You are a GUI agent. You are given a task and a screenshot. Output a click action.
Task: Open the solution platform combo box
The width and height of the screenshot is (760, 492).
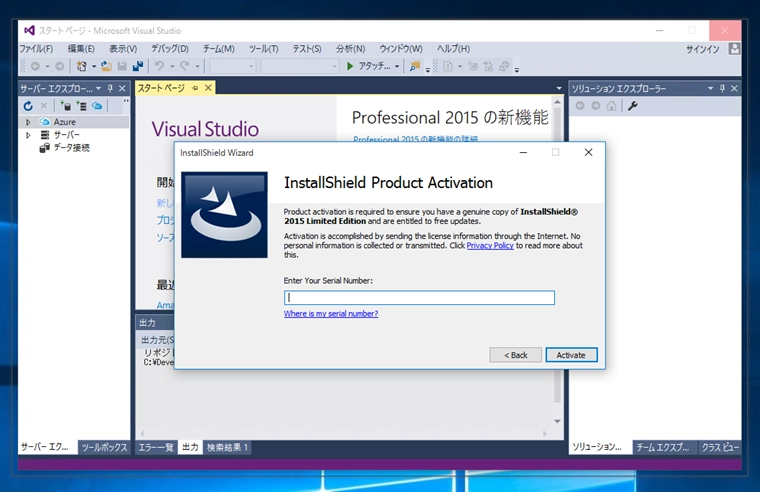pyautogui.click(x=300, y=66)
